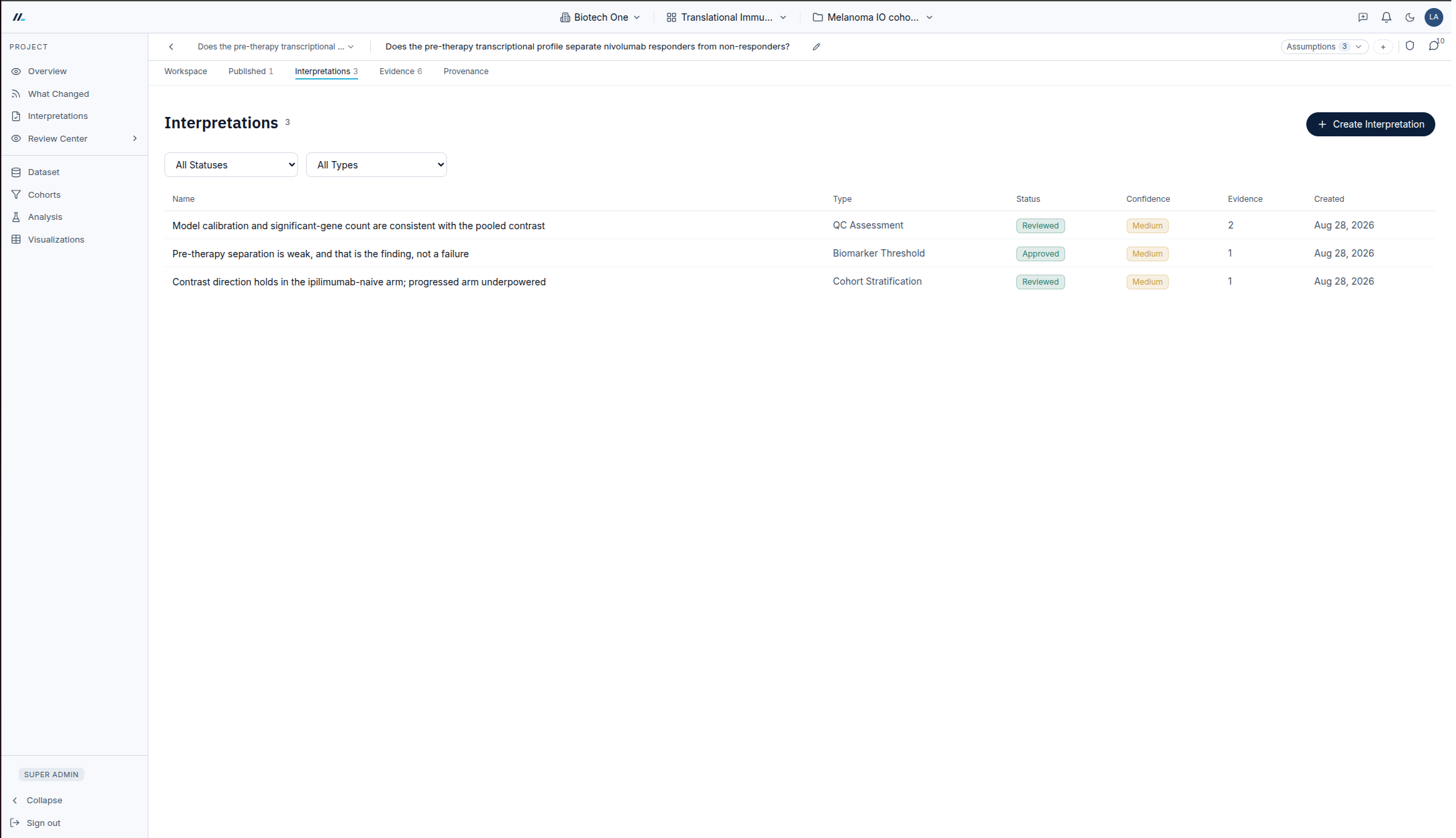Open the Melanoma IO coho... project dropdown
The height and width of the screenshot is (838, 1456).
(x=873, y=17)
